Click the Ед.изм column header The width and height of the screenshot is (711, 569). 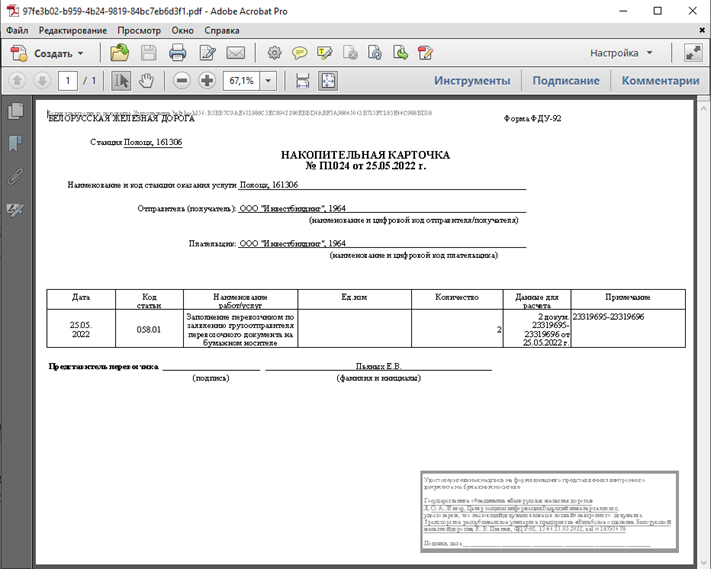point(354,297)
